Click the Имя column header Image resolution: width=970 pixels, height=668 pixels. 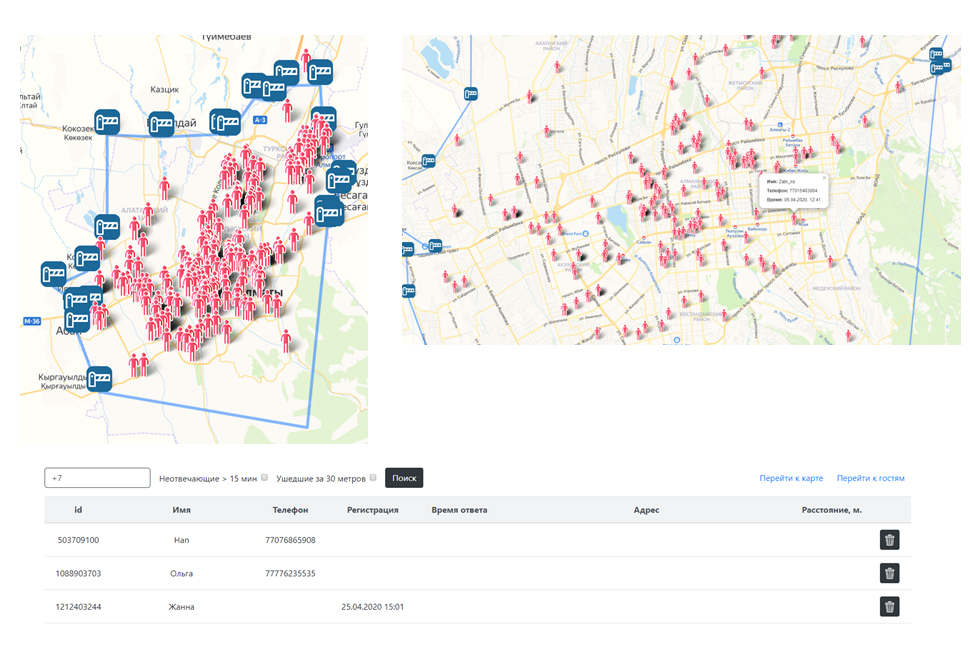click(x=181, y=510)
